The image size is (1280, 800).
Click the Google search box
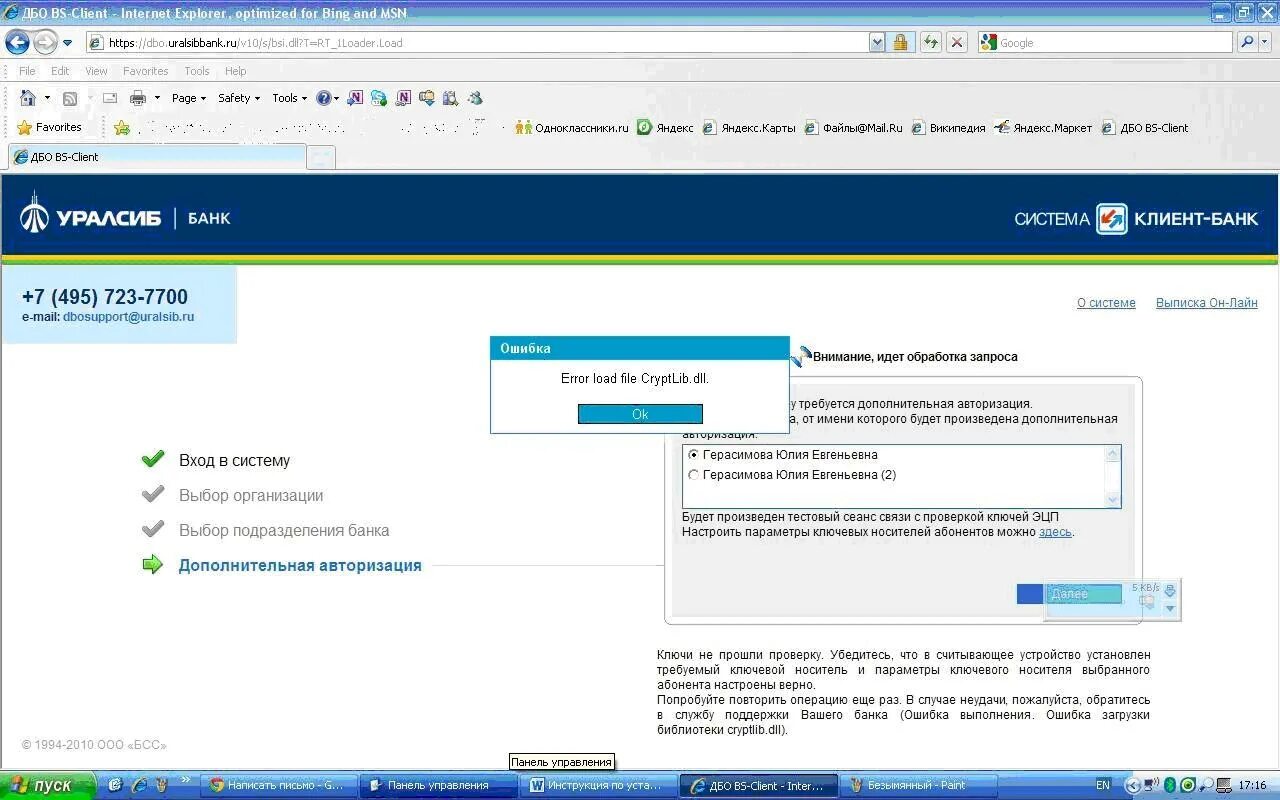coord(1105,43)
